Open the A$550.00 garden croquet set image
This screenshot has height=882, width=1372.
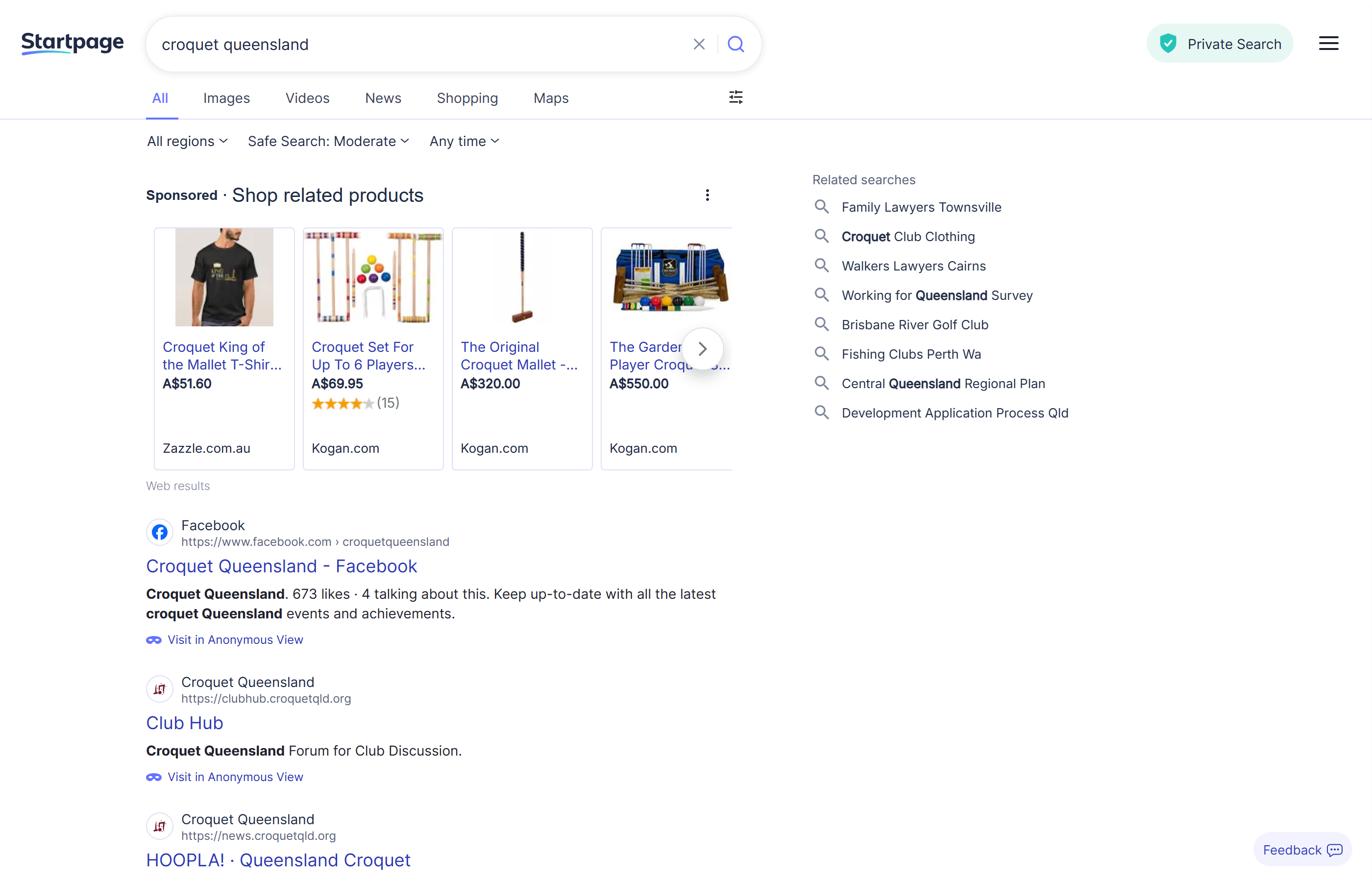pyautogui.click(x=670, y=277)
